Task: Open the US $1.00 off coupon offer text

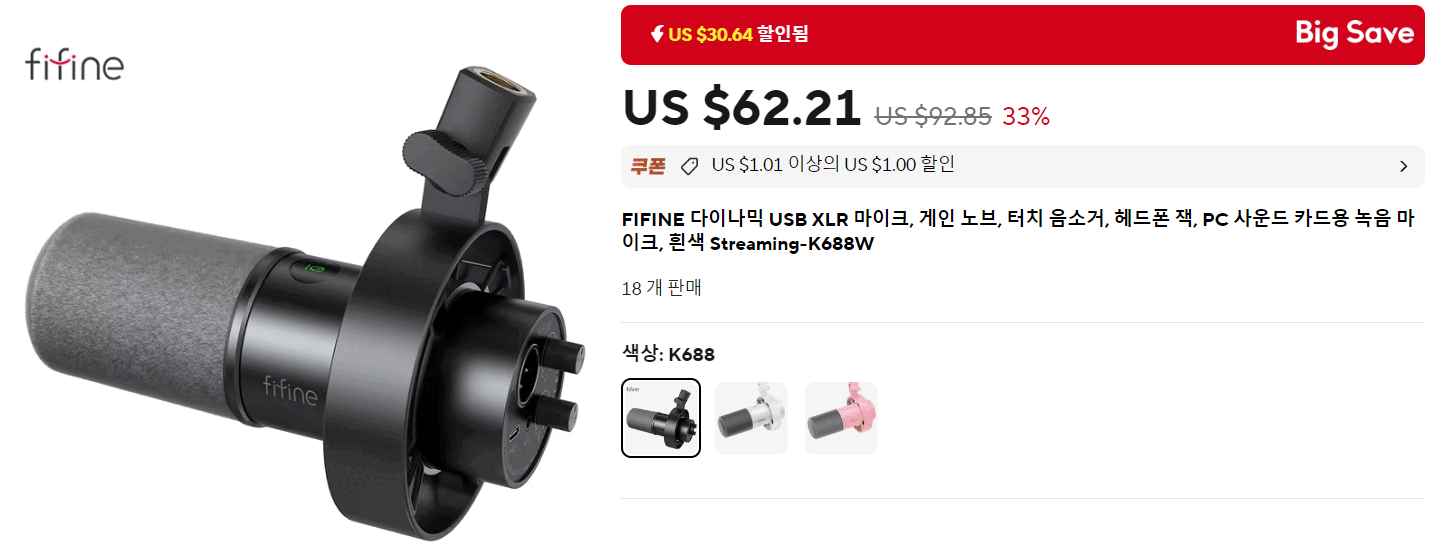Action: coord(833,165)
